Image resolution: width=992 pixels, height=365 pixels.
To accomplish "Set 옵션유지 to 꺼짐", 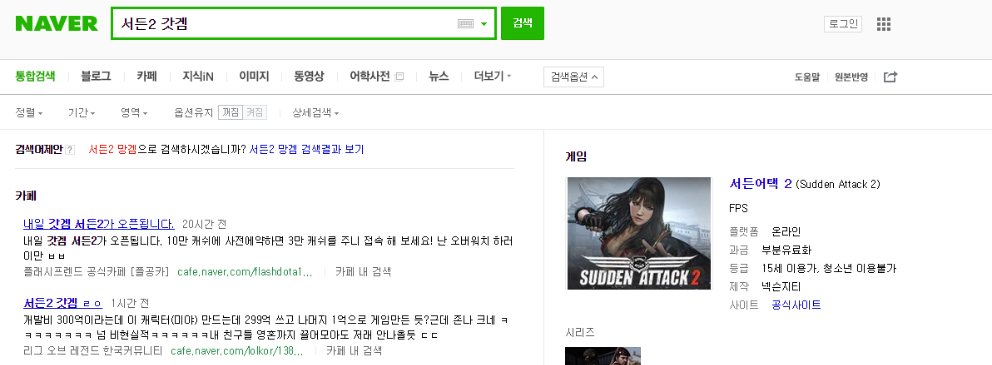I will [x=230, y=113].
